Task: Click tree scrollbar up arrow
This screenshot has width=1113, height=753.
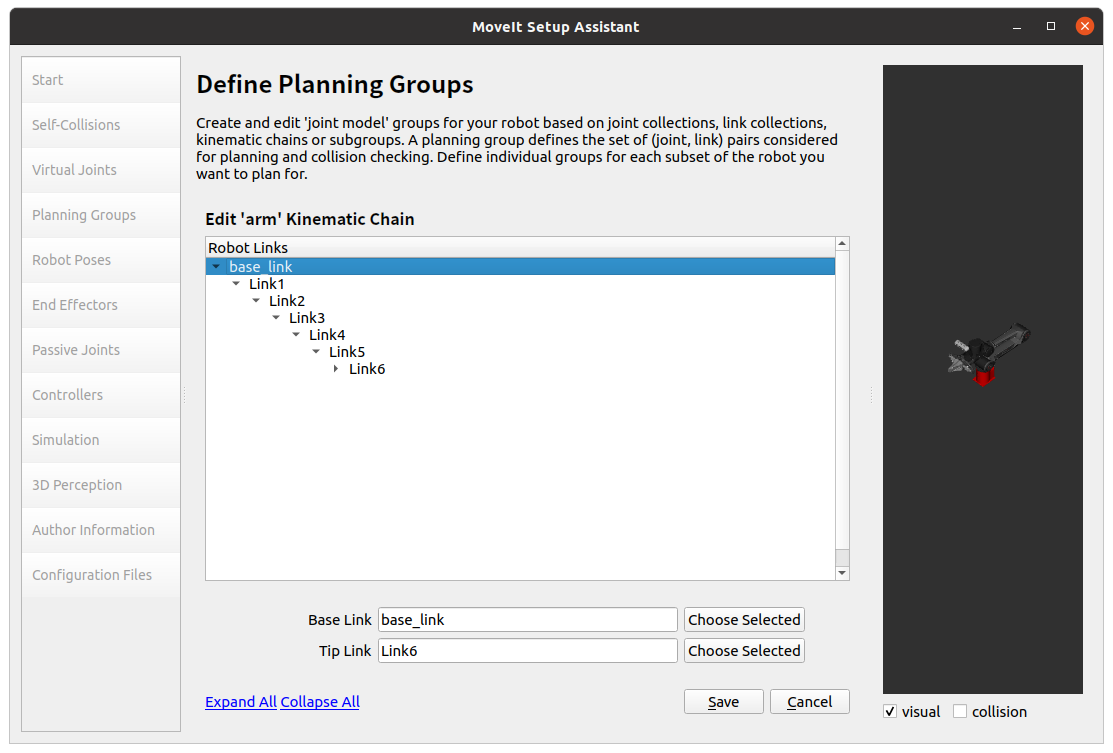Action: coord(842,244)
